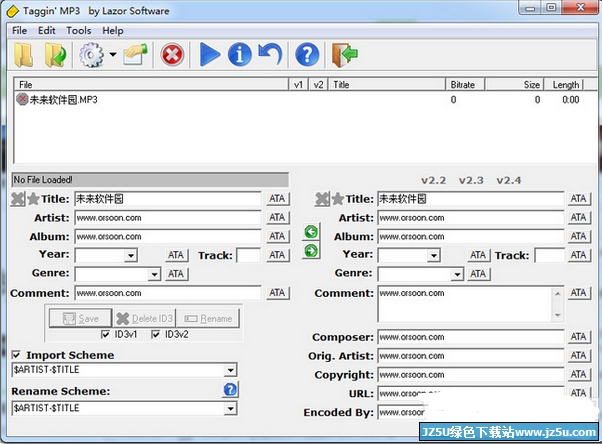
Task: Sort list by File column header
Action: pyautogui.click(x=151, y=84)
